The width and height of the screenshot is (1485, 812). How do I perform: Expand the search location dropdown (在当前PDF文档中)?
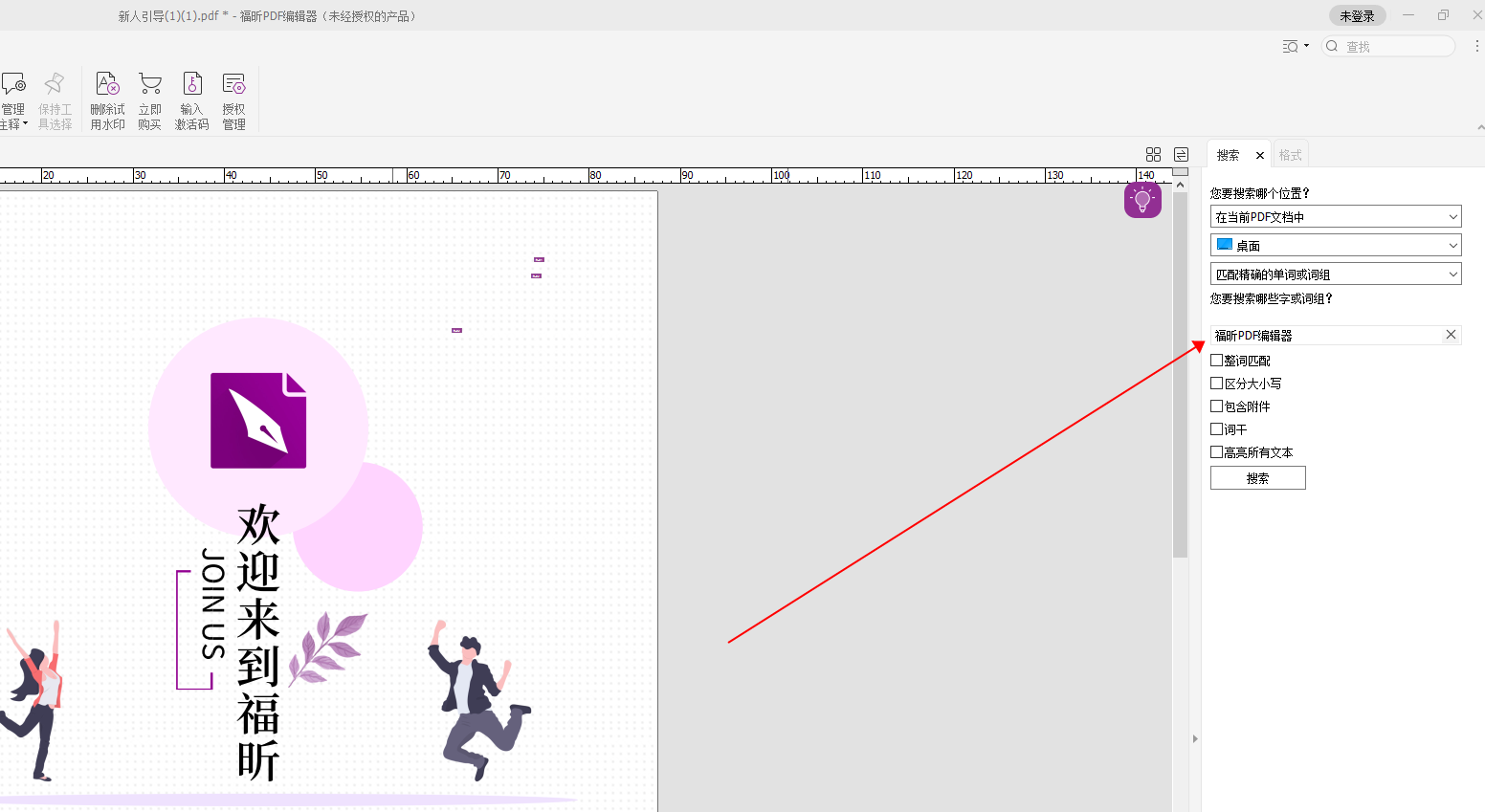click(x=1335, y=217)
